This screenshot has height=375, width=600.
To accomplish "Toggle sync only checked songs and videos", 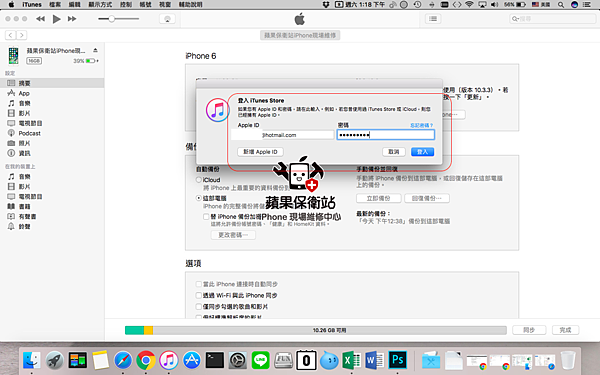I will pyautogui.click(x=198, y=307).
